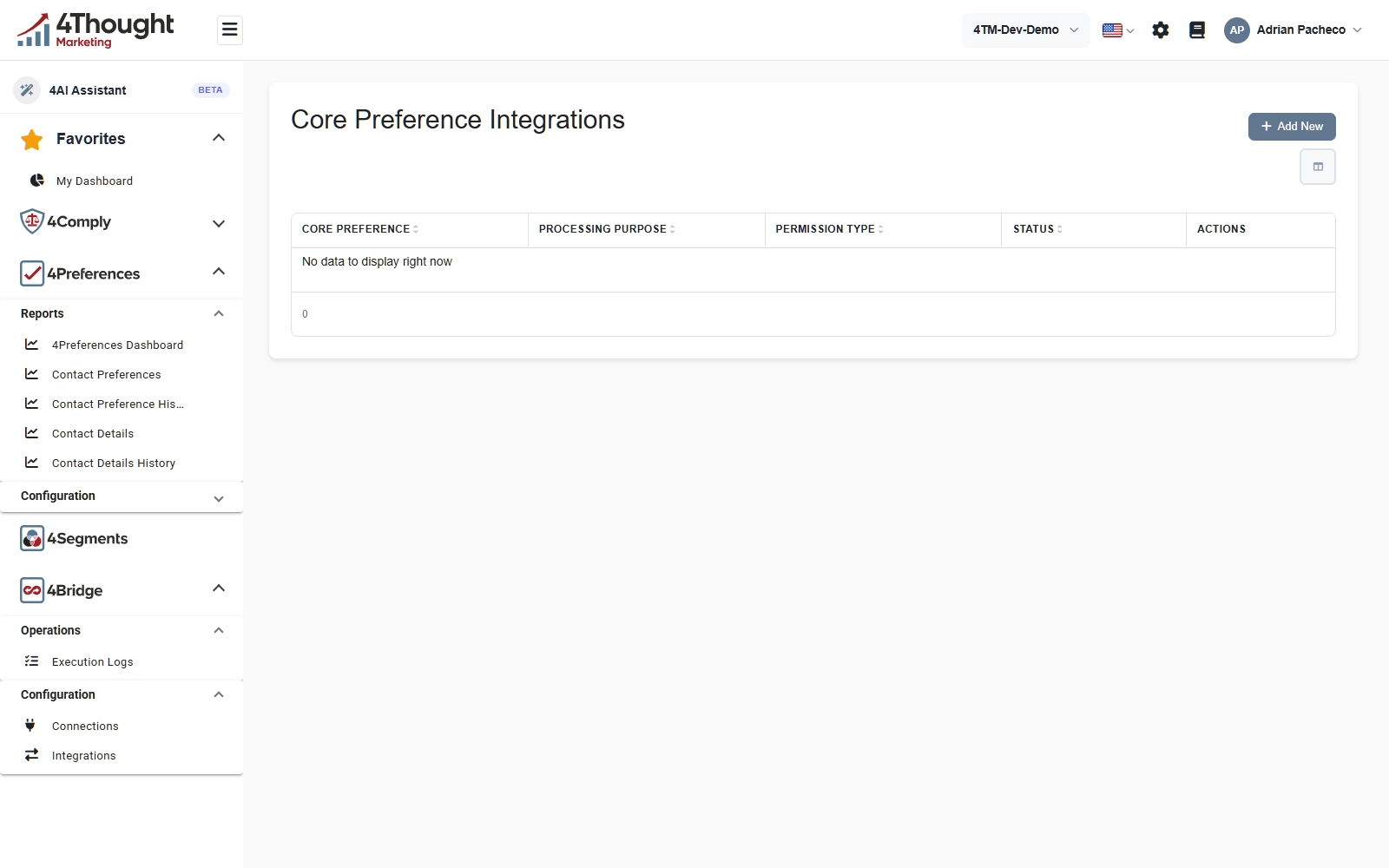
Task: Open the Adrian Pacheco user menu chevron
Action: click(1358, 30)
